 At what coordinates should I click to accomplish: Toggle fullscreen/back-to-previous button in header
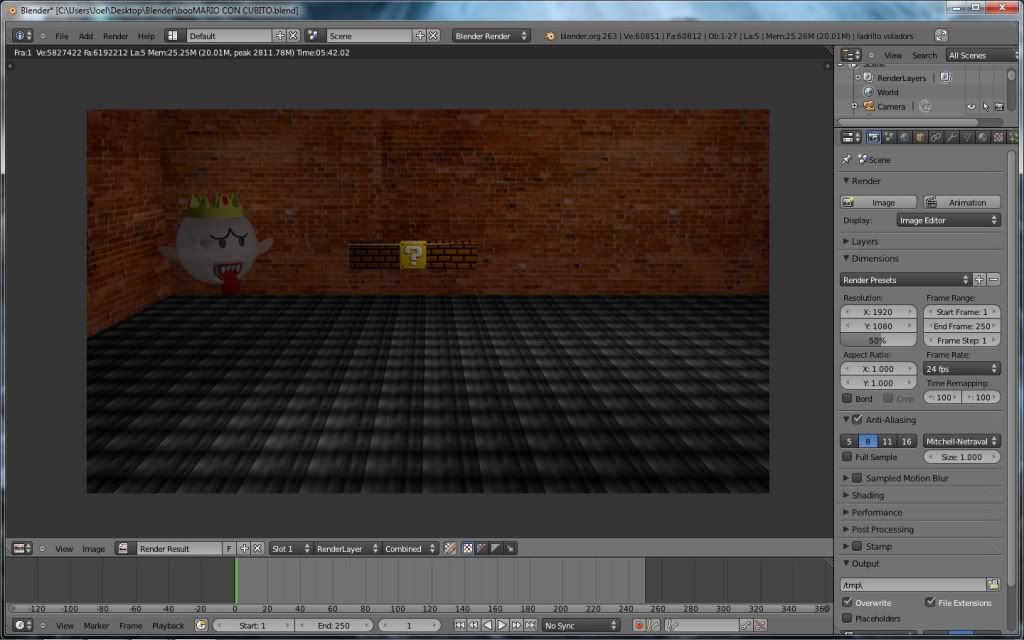coord(941,36)
